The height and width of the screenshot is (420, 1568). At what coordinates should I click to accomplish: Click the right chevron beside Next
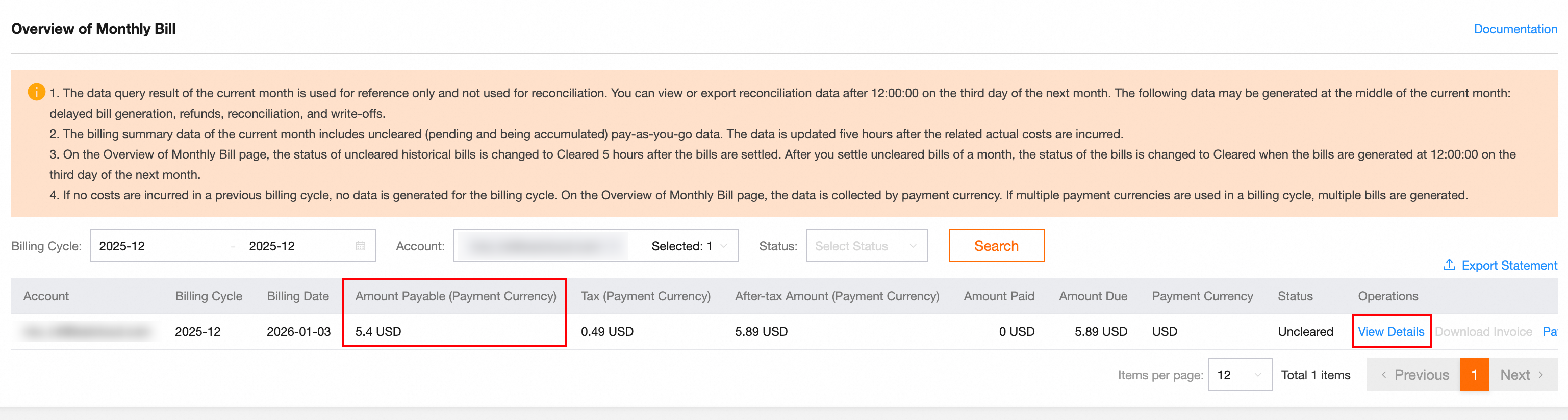click(1540, 375)
